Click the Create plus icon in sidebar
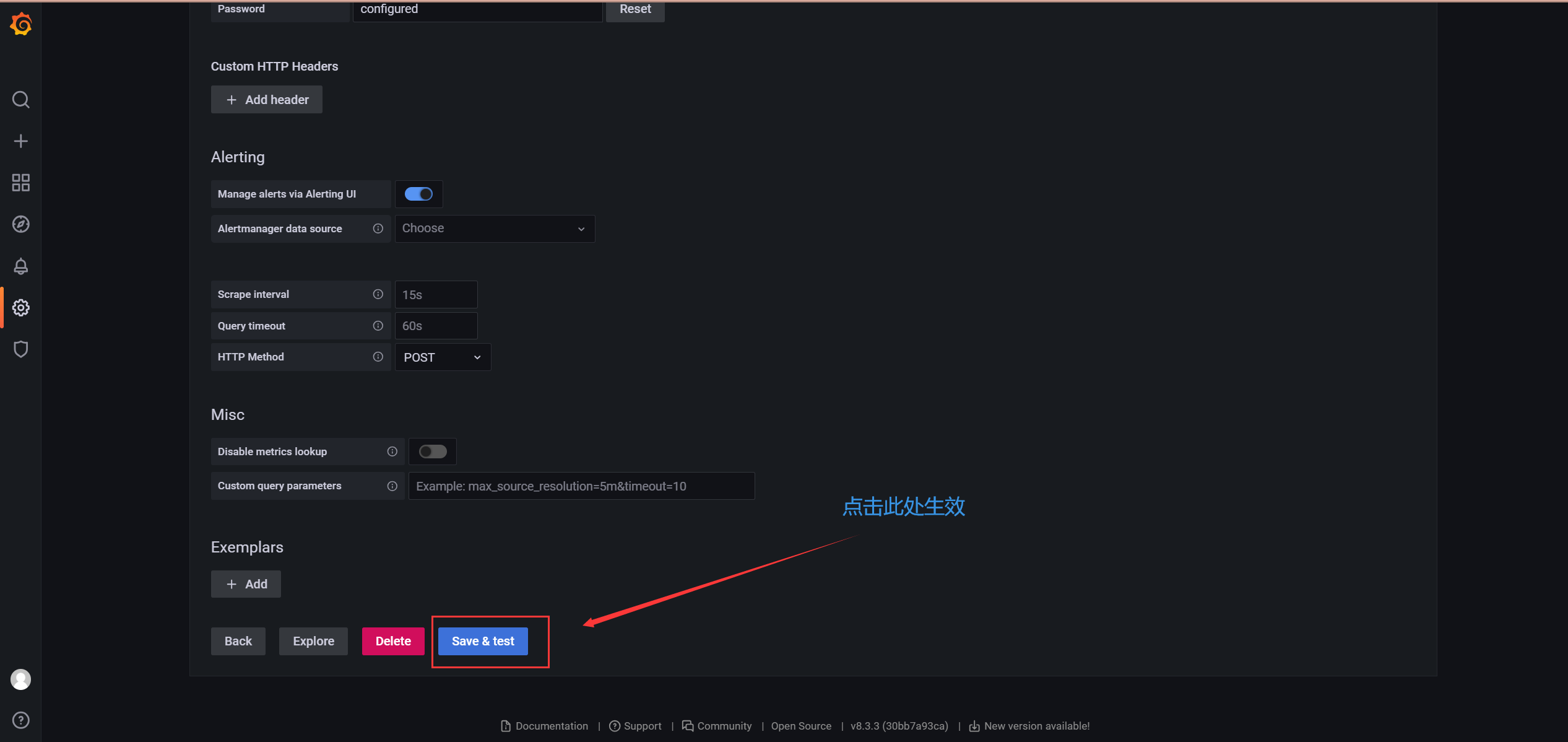Image resolution: width=1568 pixels, height=742 pixels. (20, 141)
